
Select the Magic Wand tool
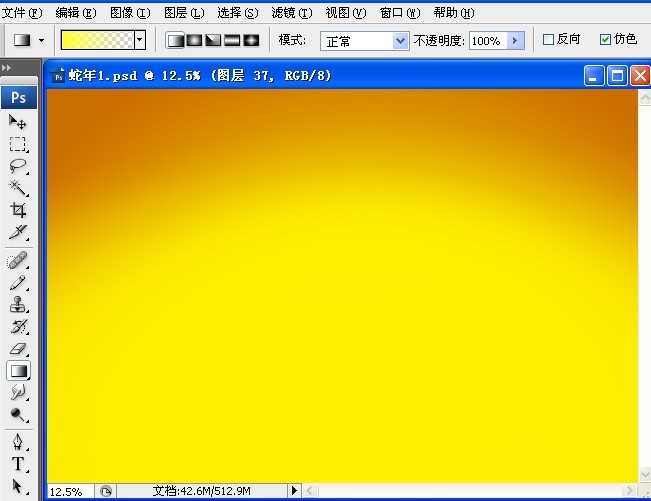pyautogui.click(x=17, y=188)
